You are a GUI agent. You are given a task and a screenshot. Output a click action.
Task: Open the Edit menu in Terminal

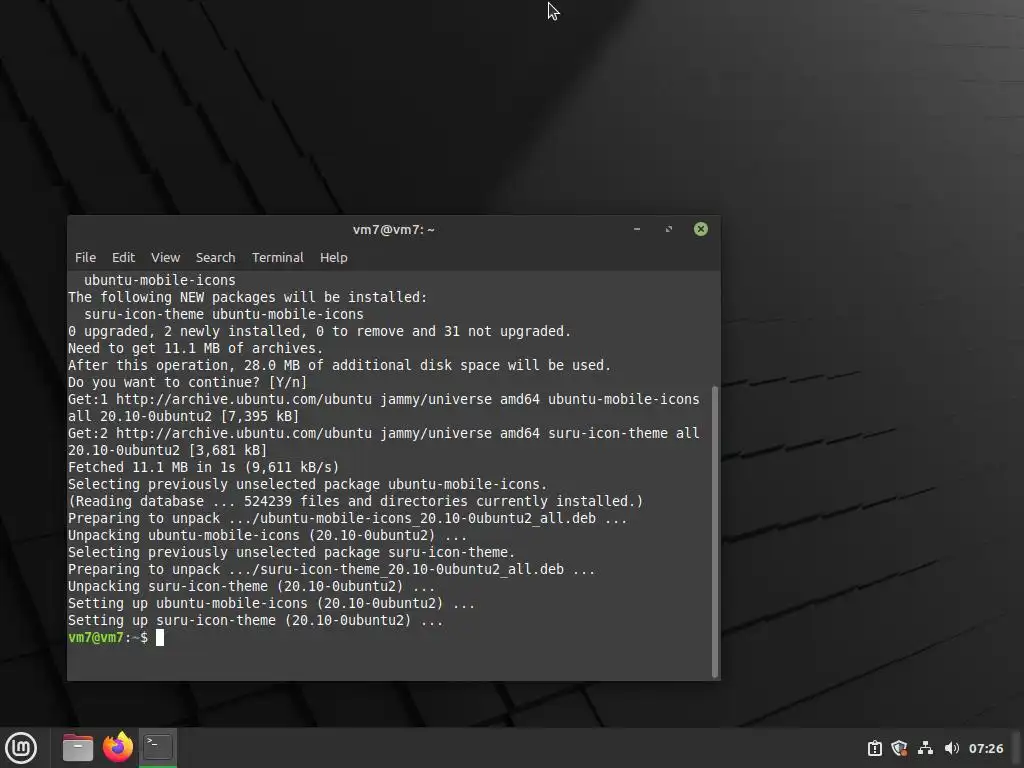[x=123, y=257]
